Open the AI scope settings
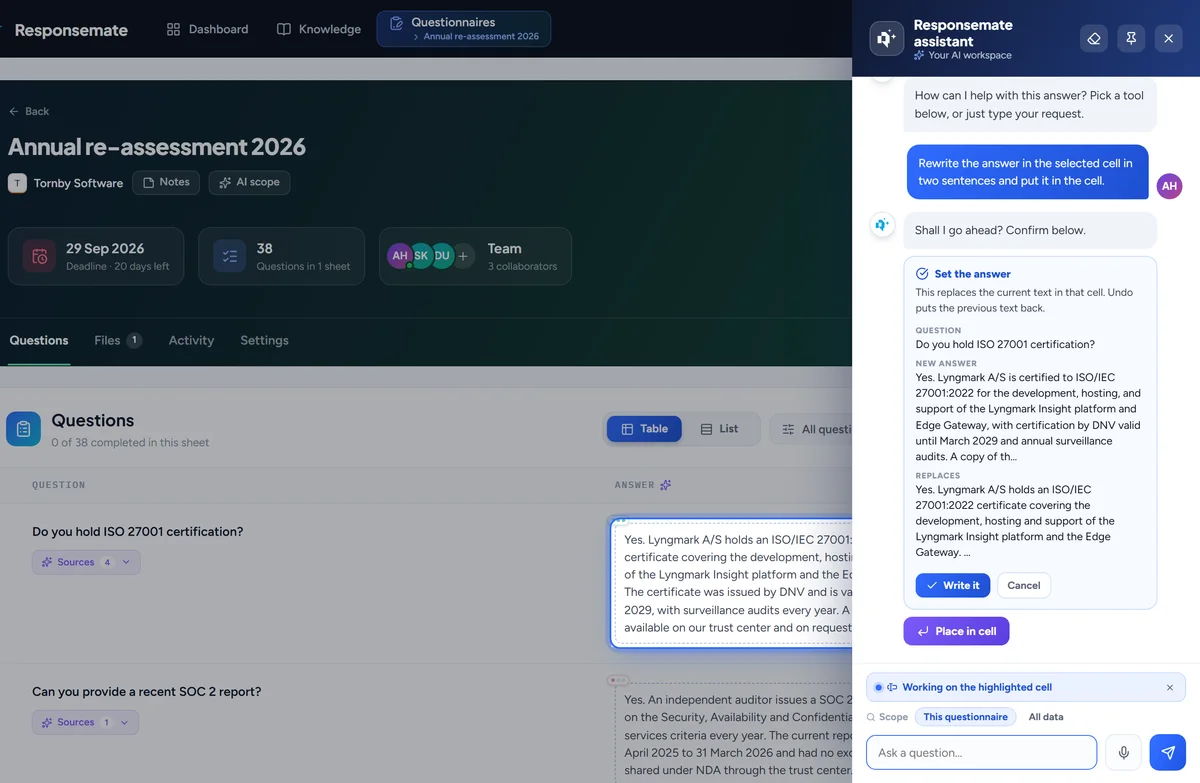Viewport: 1200px width, 783px height. point(250,182)
